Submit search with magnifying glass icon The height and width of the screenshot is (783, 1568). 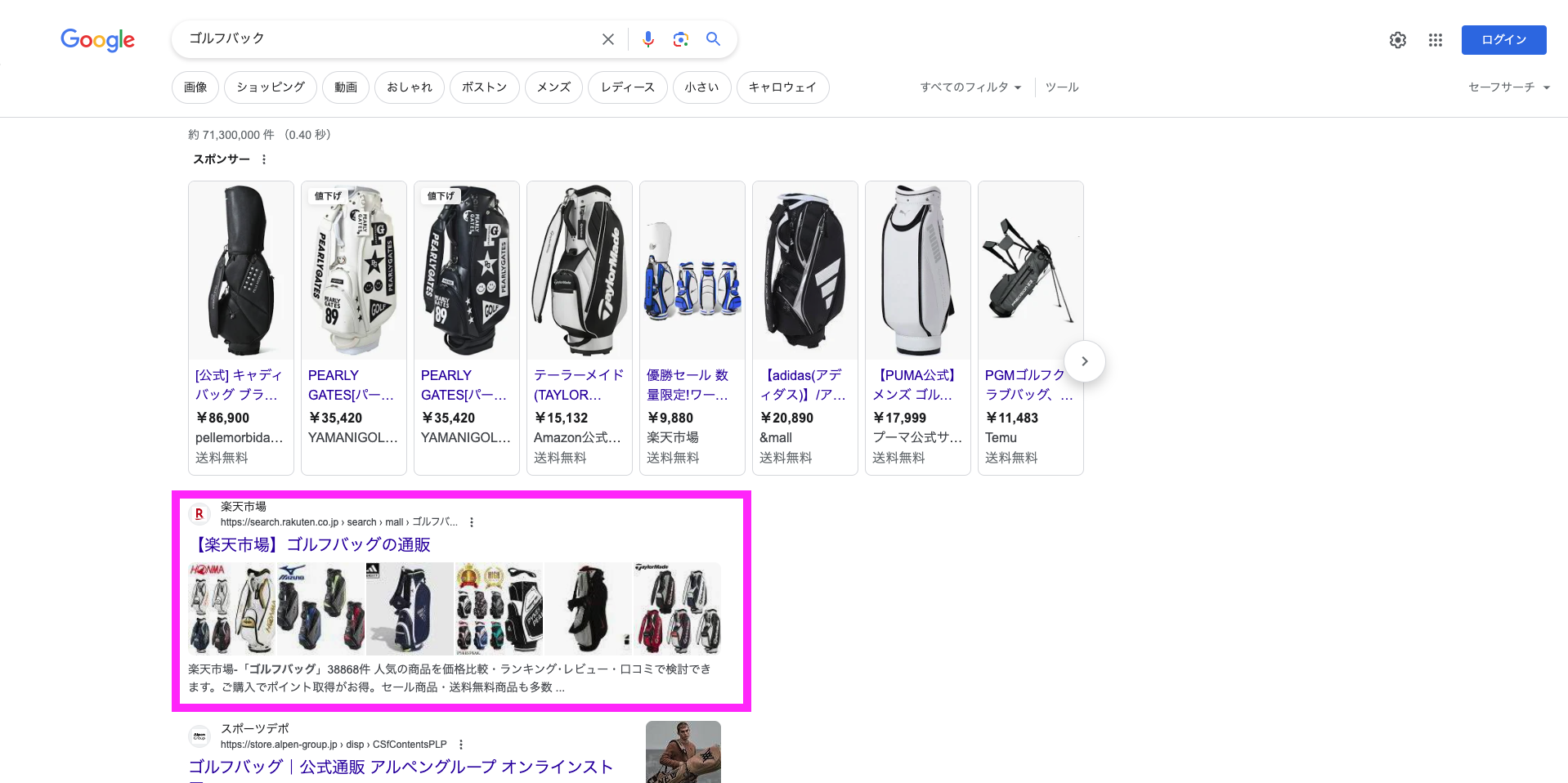point(713,38)
